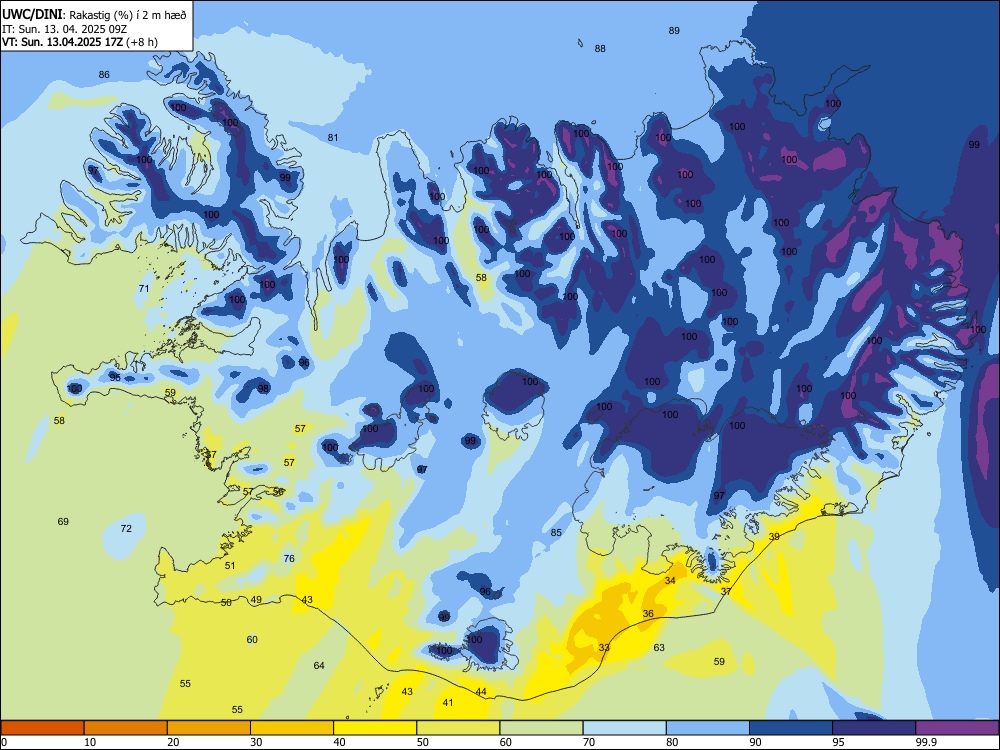The height and width of the screenshot is (750, 1000).
Task: Click humidity value 98 in west Iceland
Action: coord(263,388)
